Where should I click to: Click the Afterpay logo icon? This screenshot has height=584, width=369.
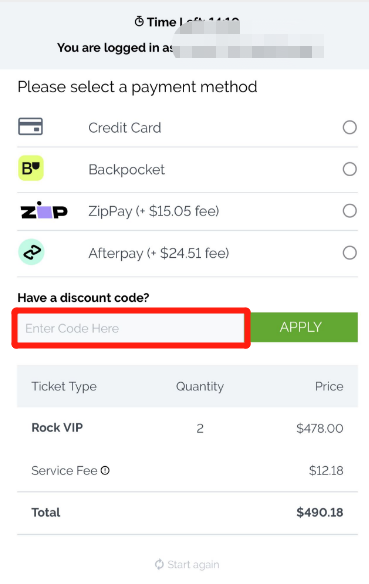point(31,252)
